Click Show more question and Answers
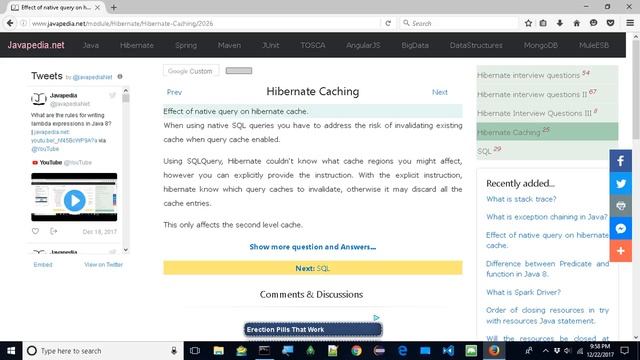640x360 pixels. 313,247
